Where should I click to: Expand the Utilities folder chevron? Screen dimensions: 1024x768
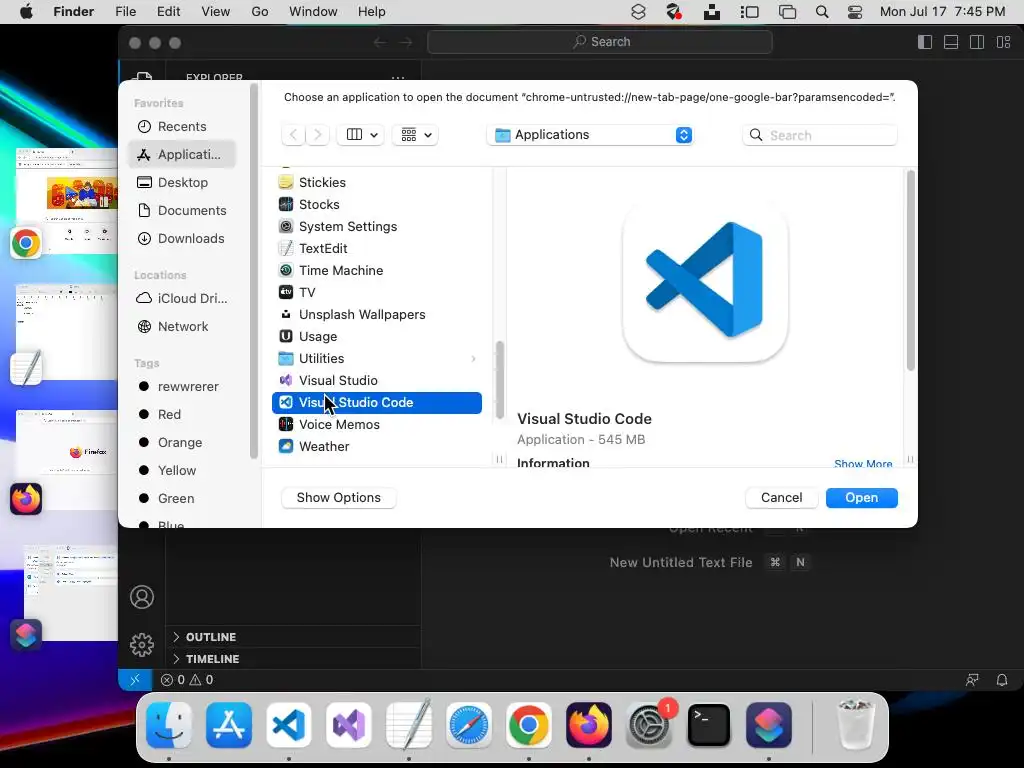pyautogui.click(x=473, y=359)
